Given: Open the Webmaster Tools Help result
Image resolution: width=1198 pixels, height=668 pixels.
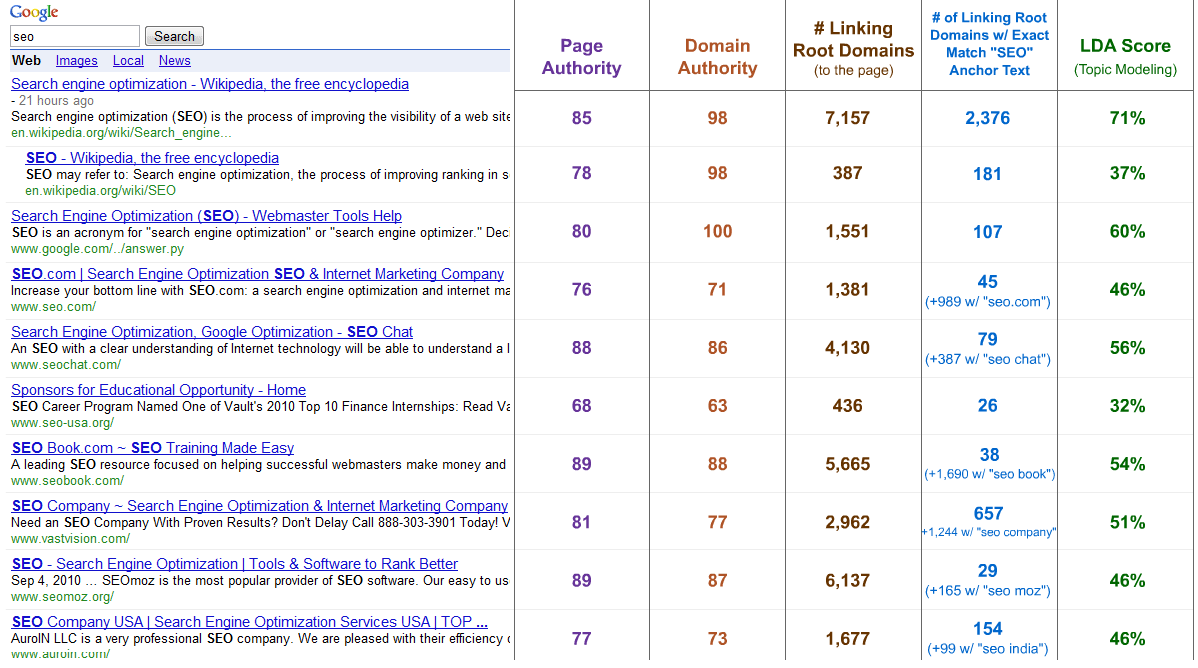Looking at the screenshot, I should click(206, 216).
